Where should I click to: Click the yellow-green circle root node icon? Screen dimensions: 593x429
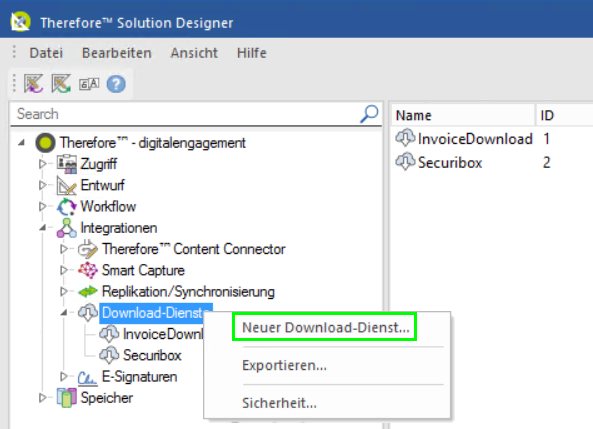coord(45,143)
